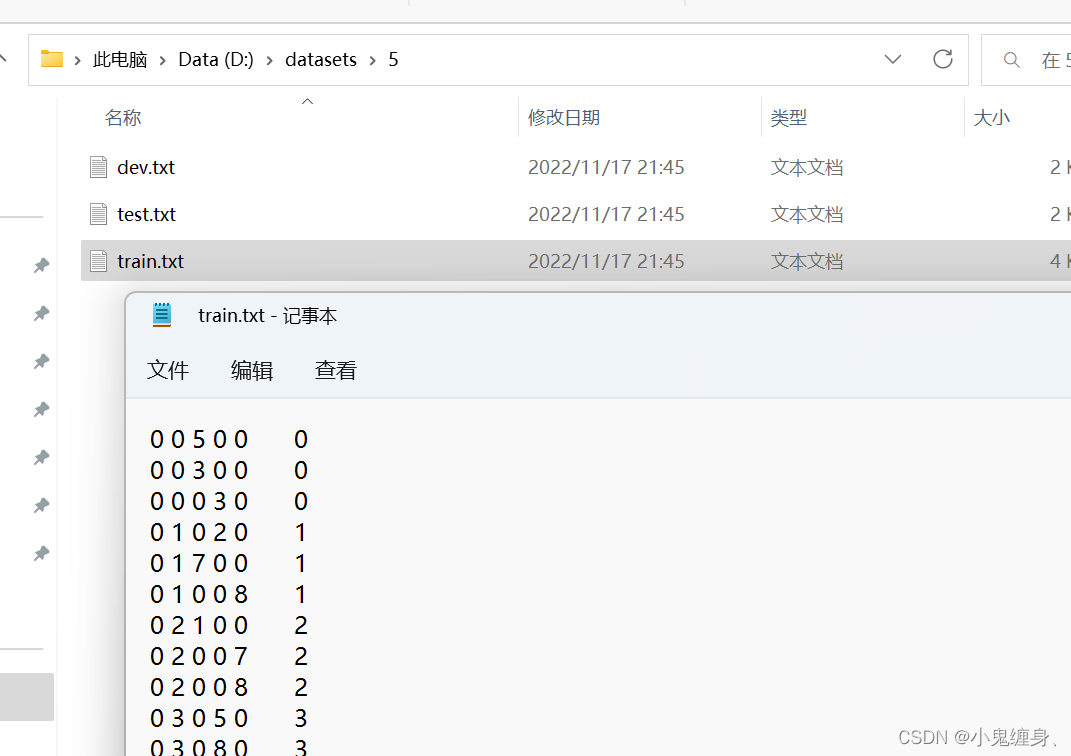Click the test.txt document icon

(98, 214)
